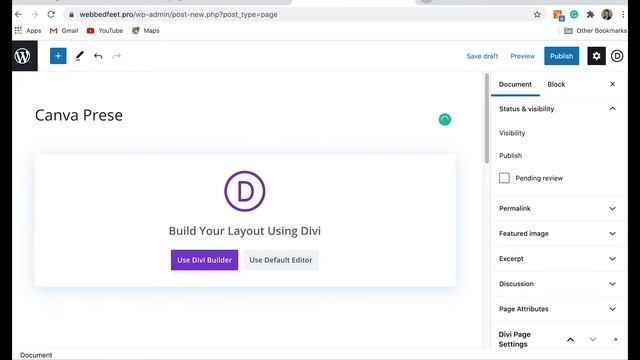
Task: Click the Build Your Layout Using Divi heading
Action: pyautogui.click(x=245, y=231)
